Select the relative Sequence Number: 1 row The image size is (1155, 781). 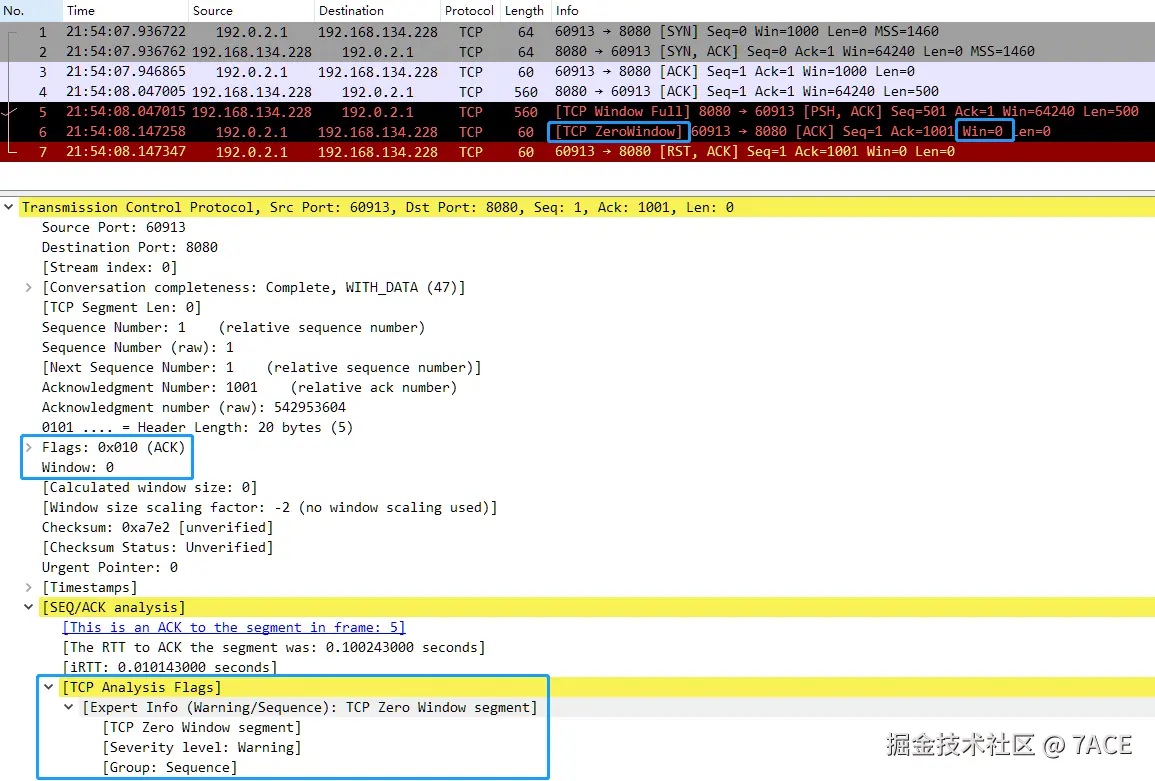pos(234,327)
